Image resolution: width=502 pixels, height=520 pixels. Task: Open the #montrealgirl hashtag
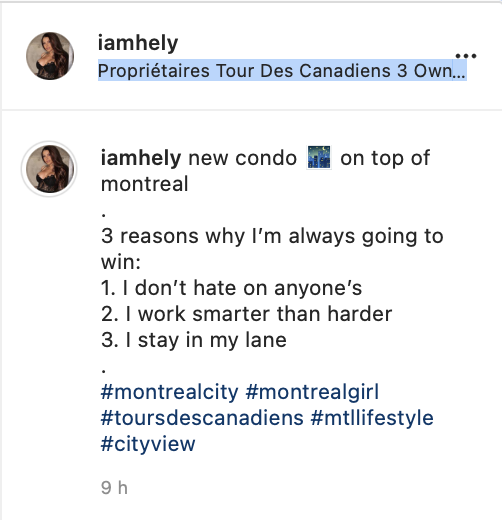coord(312,392)
